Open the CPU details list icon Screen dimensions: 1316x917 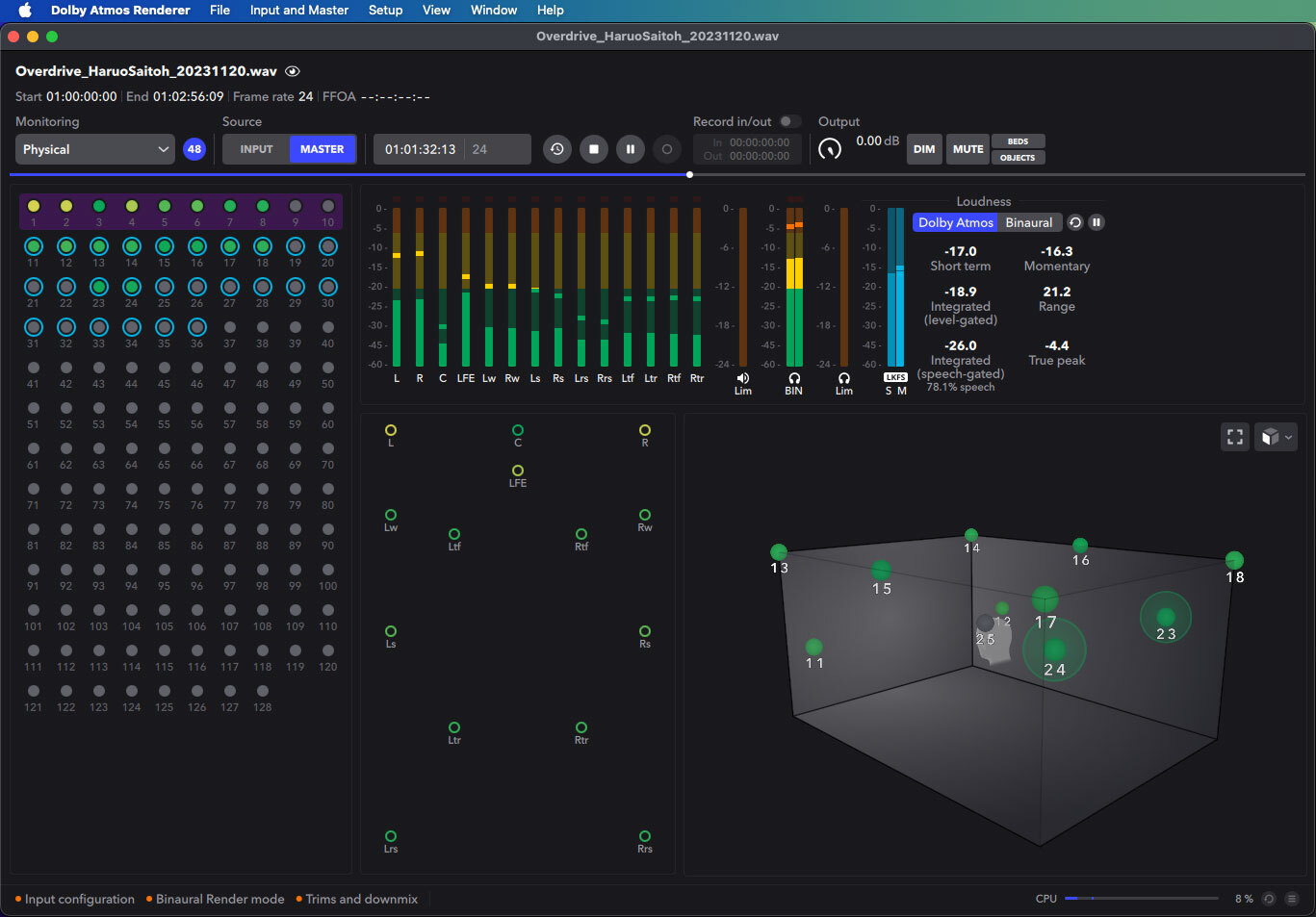point(1292,899)
